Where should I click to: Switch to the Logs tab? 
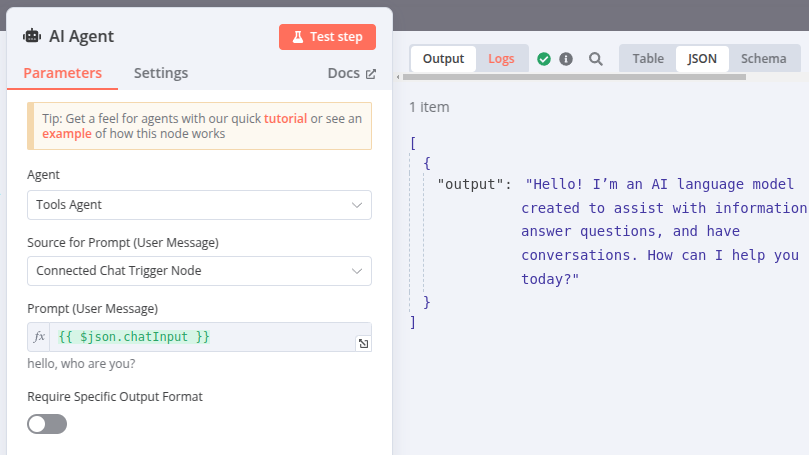pyautogui.click(x=501, y=59)
